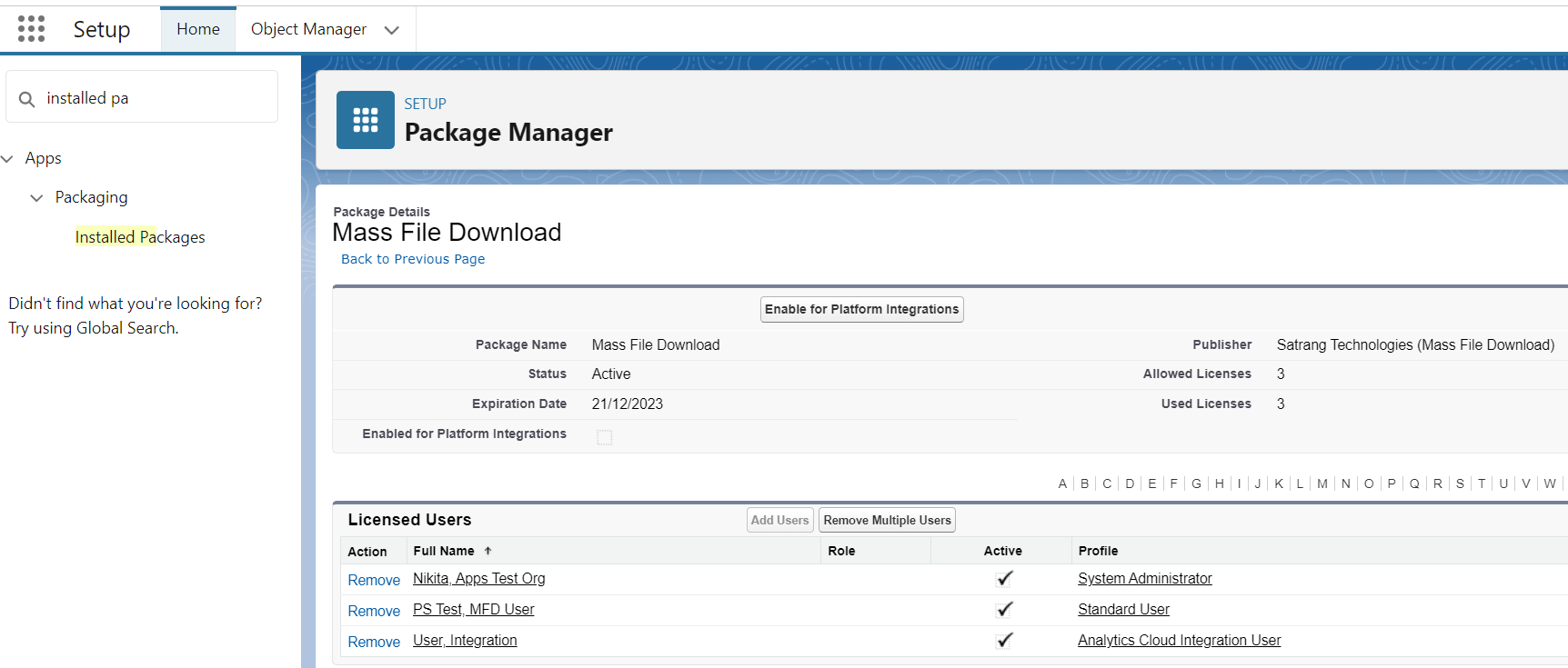This screenshot has width=1568, height=668.
Task: Filter users by letter G
Action: pos(1196,484)
